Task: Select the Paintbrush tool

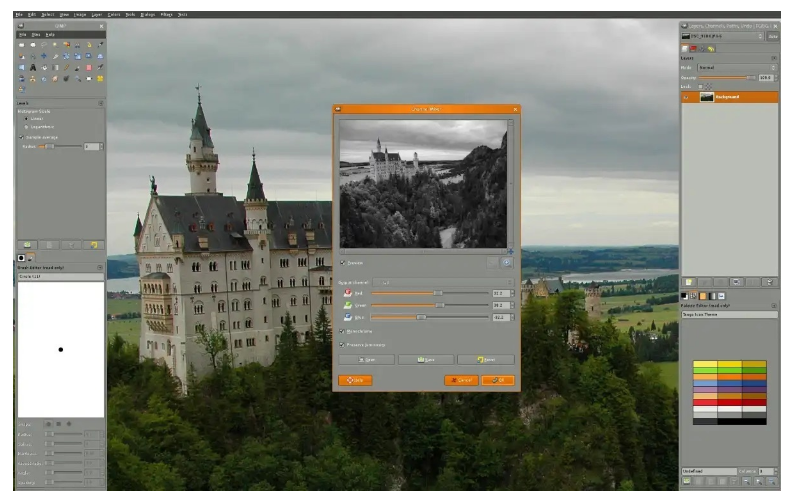Action: [77, 68]
